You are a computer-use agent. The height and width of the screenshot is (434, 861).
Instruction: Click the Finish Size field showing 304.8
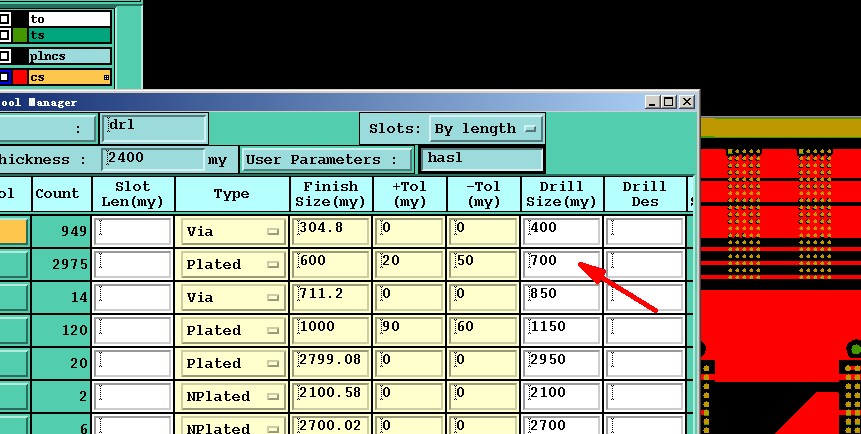coord(331,231)
